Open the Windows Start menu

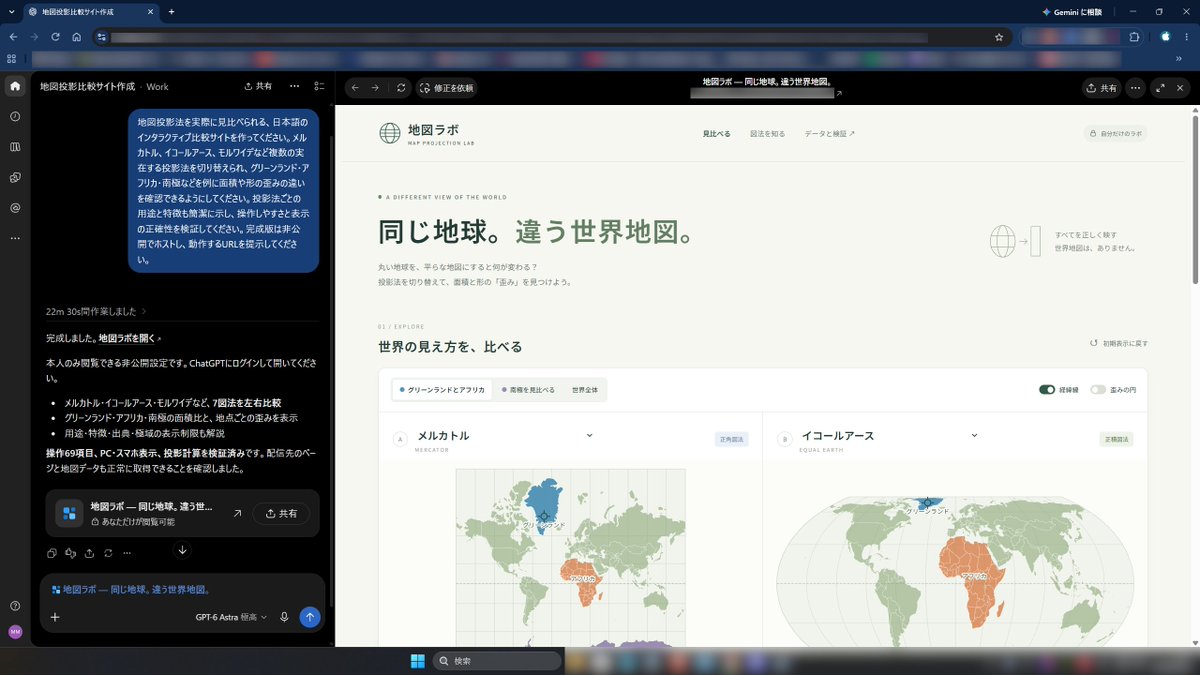coord(417,661)
